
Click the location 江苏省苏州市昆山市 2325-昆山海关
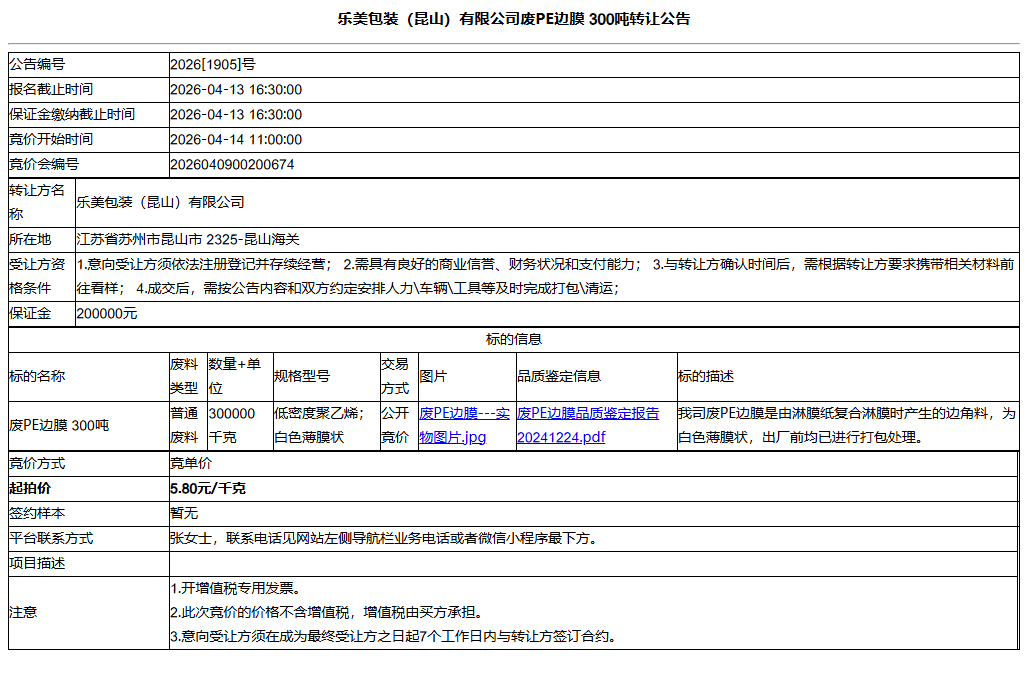(x=188, y=239)
